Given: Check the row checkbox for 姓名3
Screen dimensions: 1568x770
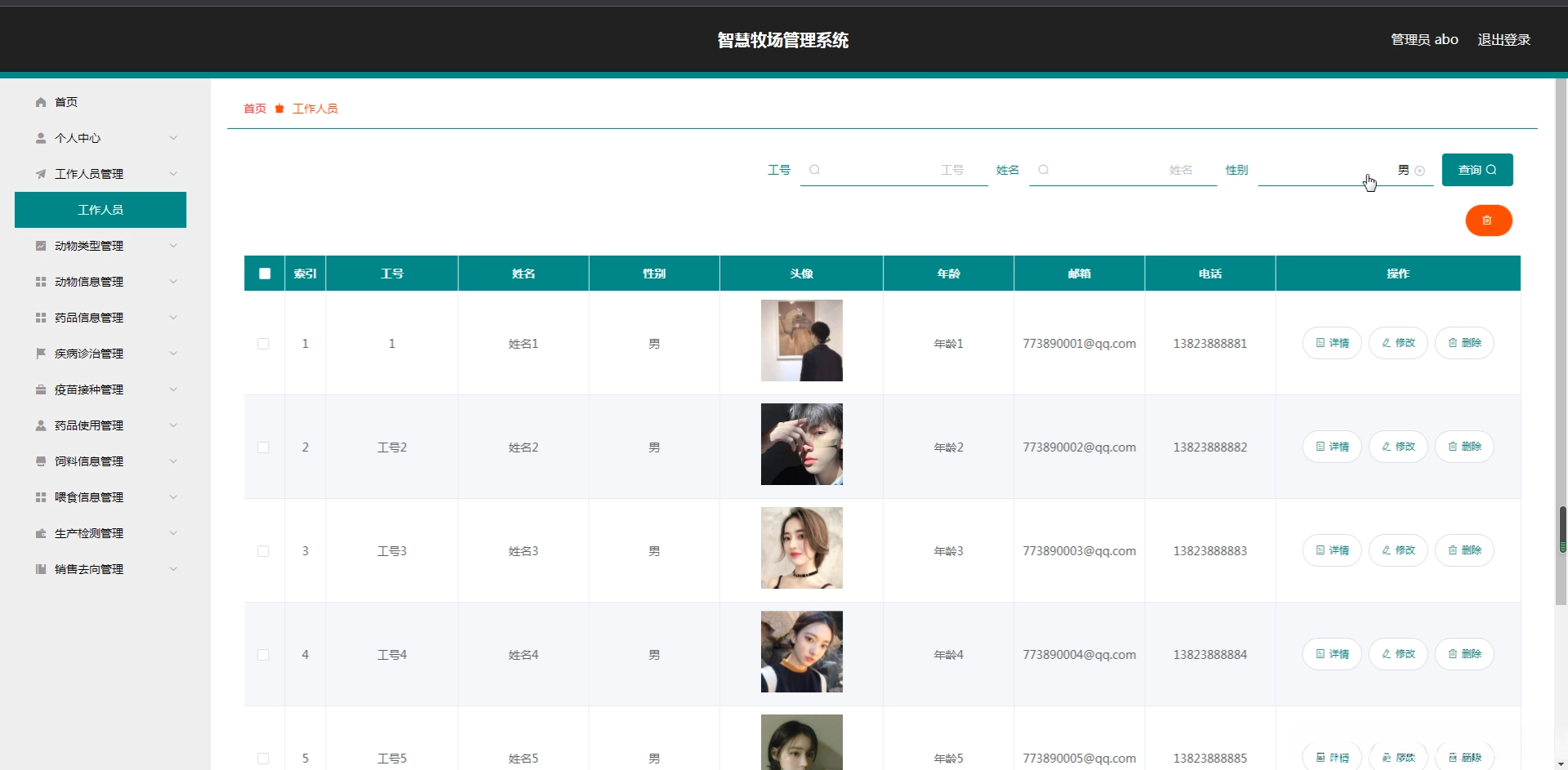Looking at the screenshot, I should click(263, 551).
